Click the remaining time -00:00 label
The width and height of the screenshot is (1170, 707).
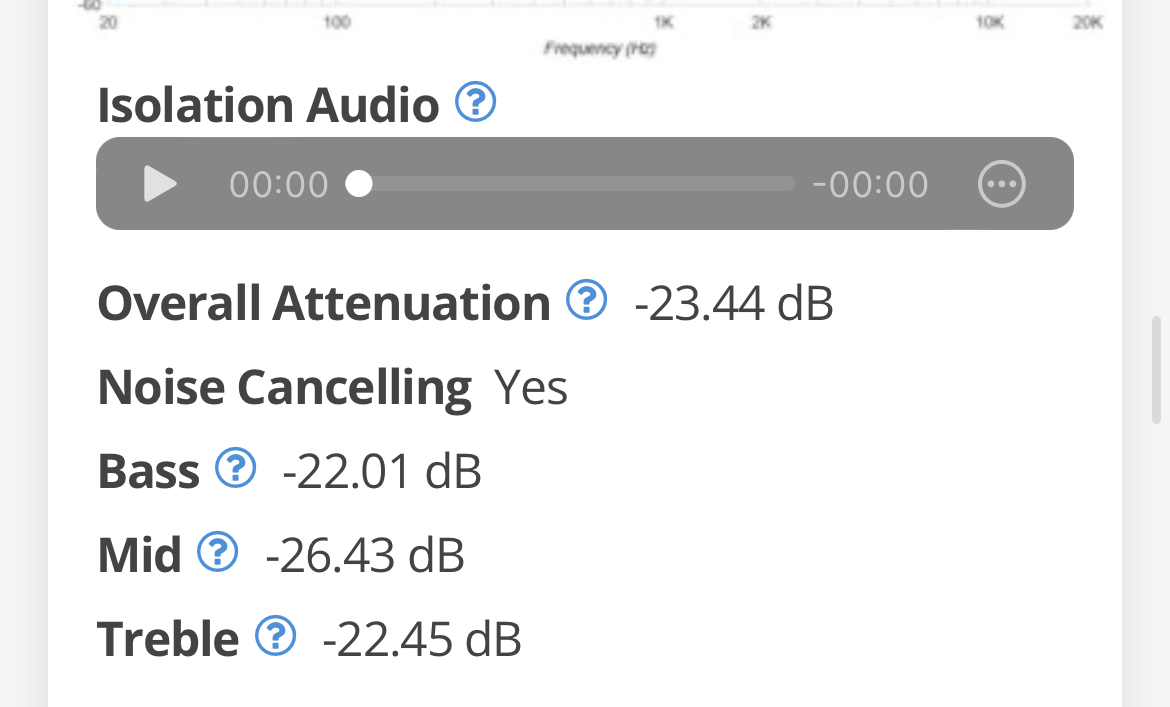click(x=870, y=185)
